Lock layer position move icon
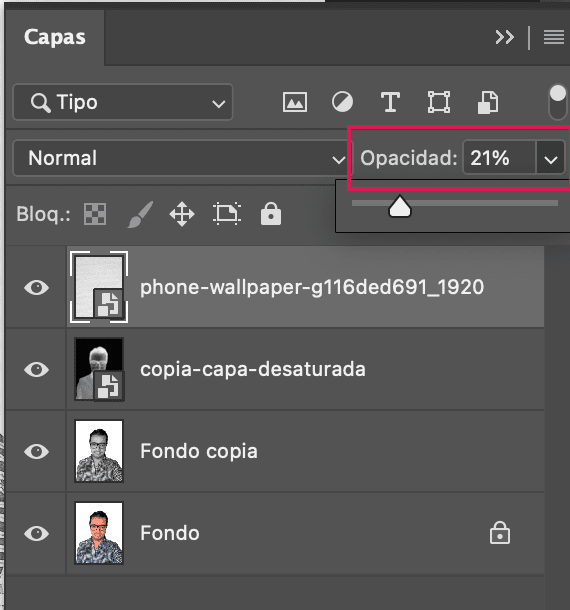The image size is (570, 610). pyautogui.click(x=182, y=214)
